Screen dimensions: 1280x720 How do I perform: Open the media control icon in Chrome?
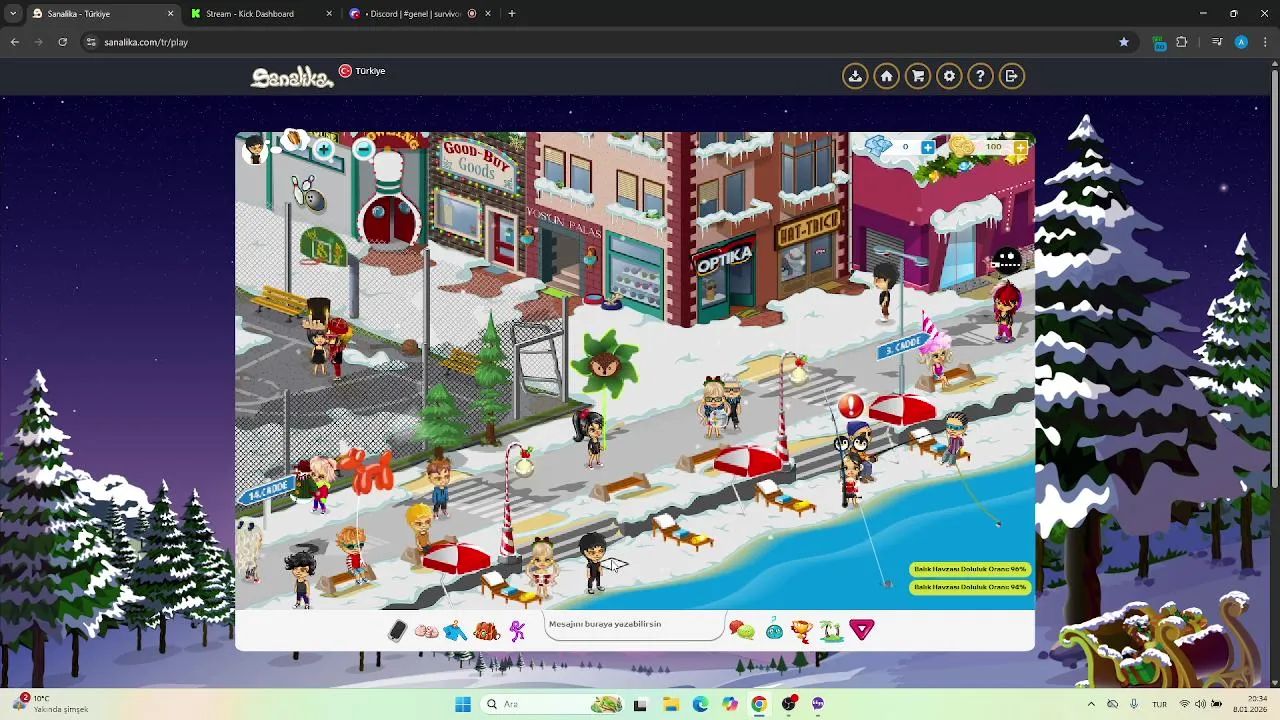coord(1216,42)
